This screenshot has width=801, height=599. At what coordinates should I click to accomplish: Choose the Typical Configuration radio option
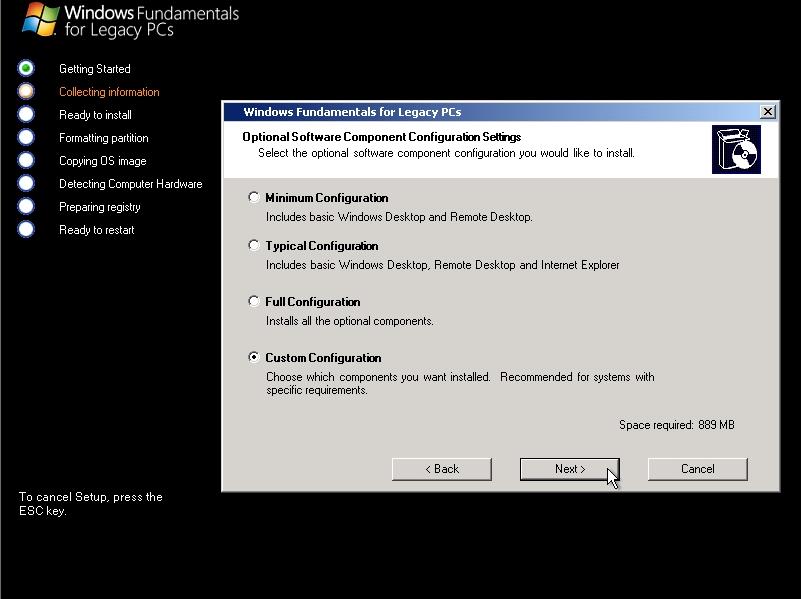(x=254, y=245)
